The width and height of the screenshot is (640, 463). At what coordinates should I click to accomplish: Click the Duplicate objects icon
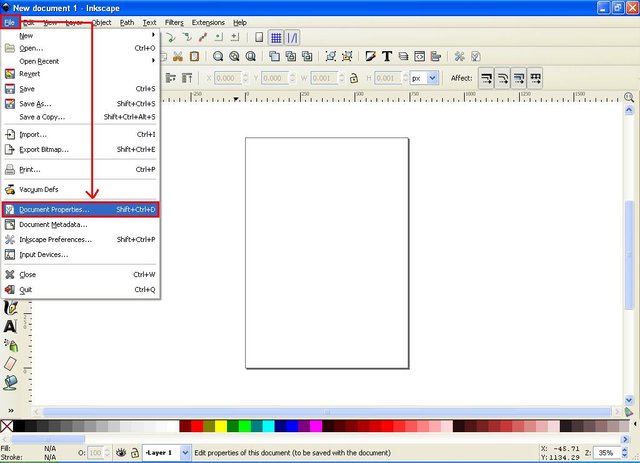pyautogui.click(x=274, y=56)
